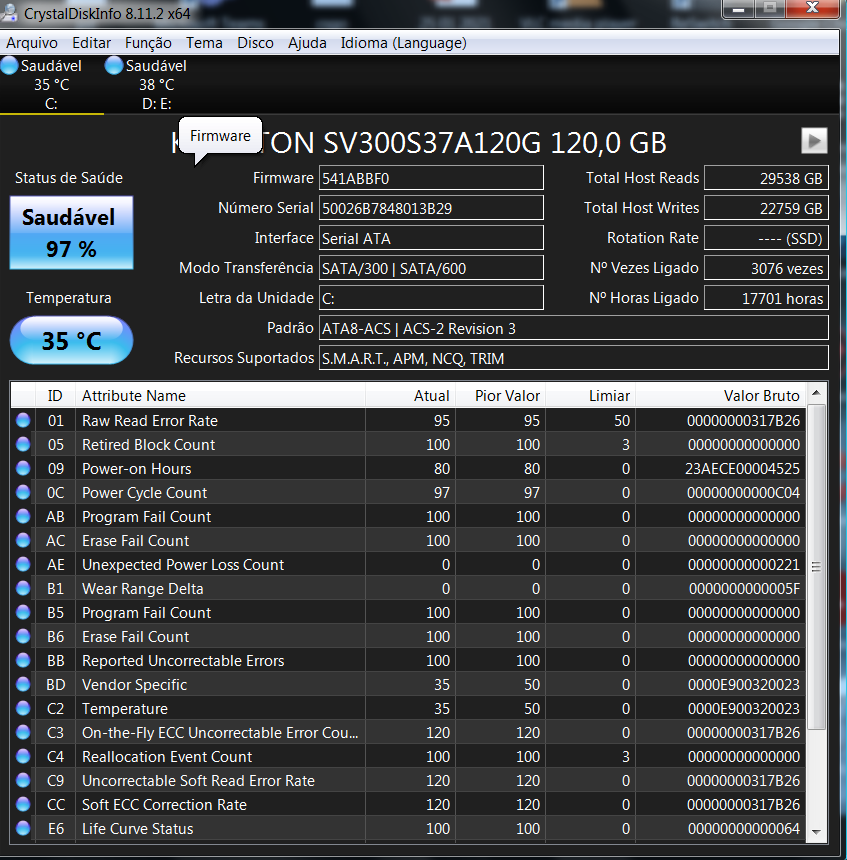Screen dimensions: 847x860
Task: Select the D: E: disk tab
Action: 156,84
